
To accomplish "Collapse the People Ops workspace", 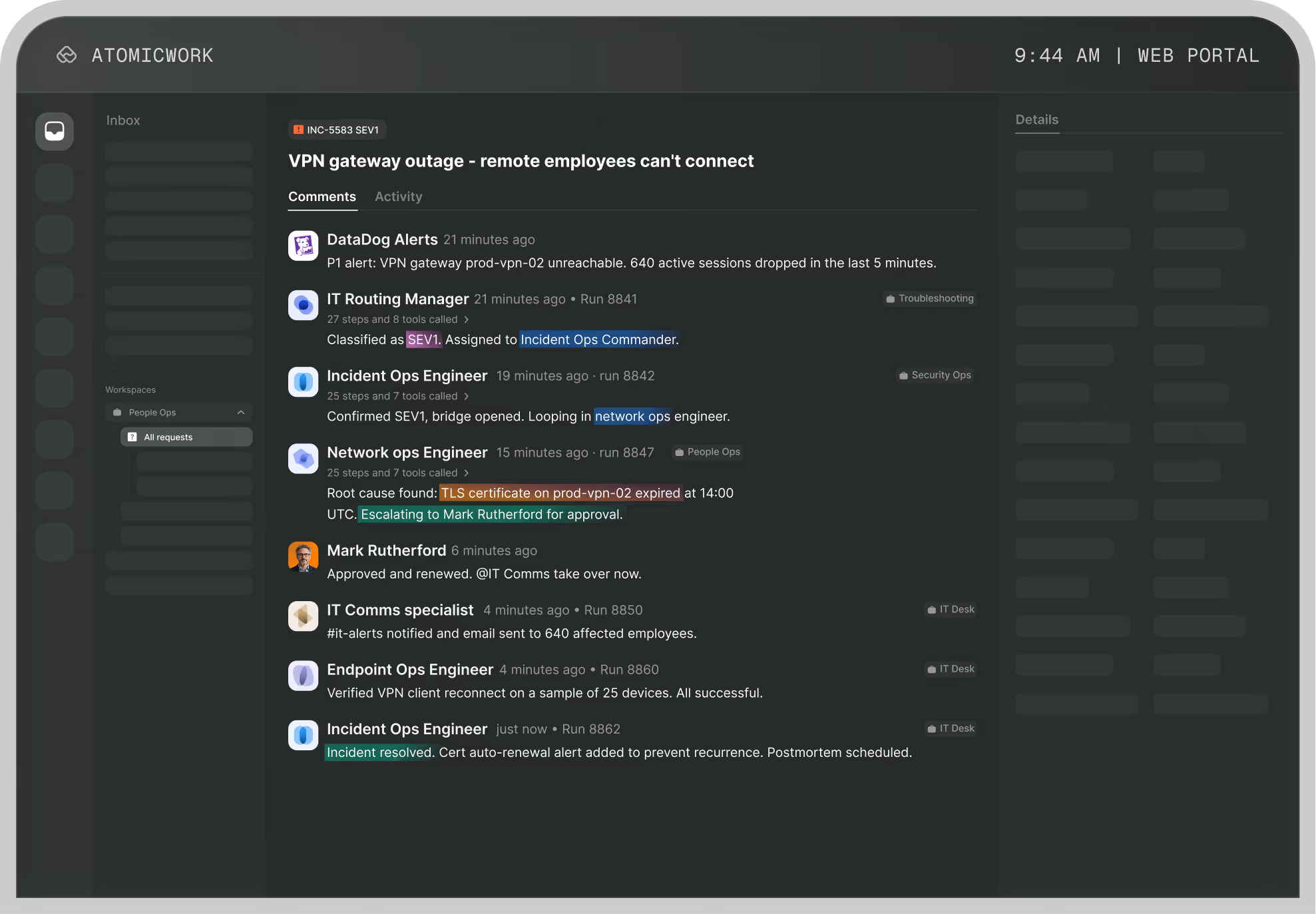I will pos(241,413).
